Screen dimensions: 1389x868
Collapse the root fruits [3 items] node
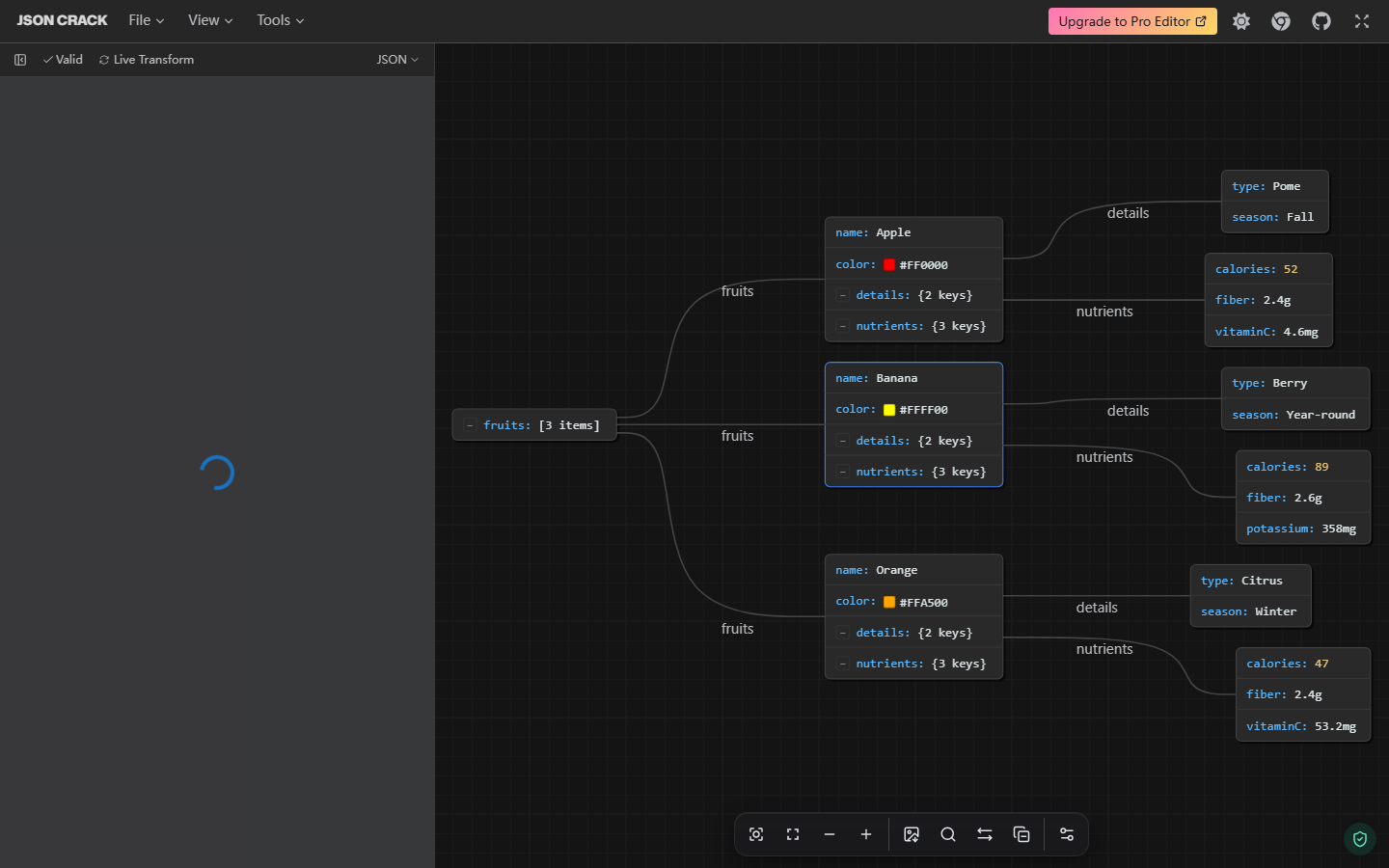pyautogui.click(x=470, y=425)
